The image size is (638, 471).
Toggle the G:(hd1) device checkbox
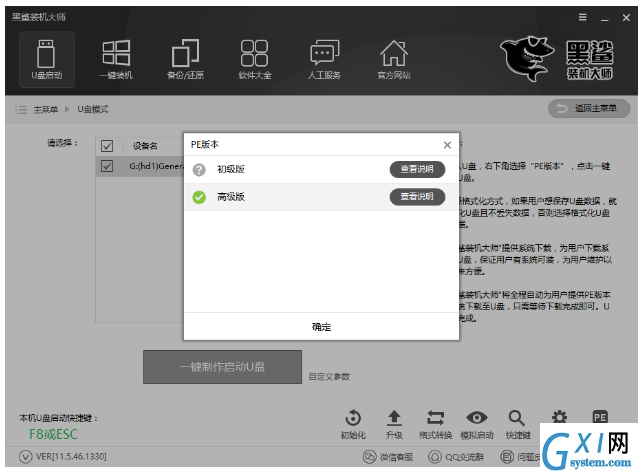107,166
